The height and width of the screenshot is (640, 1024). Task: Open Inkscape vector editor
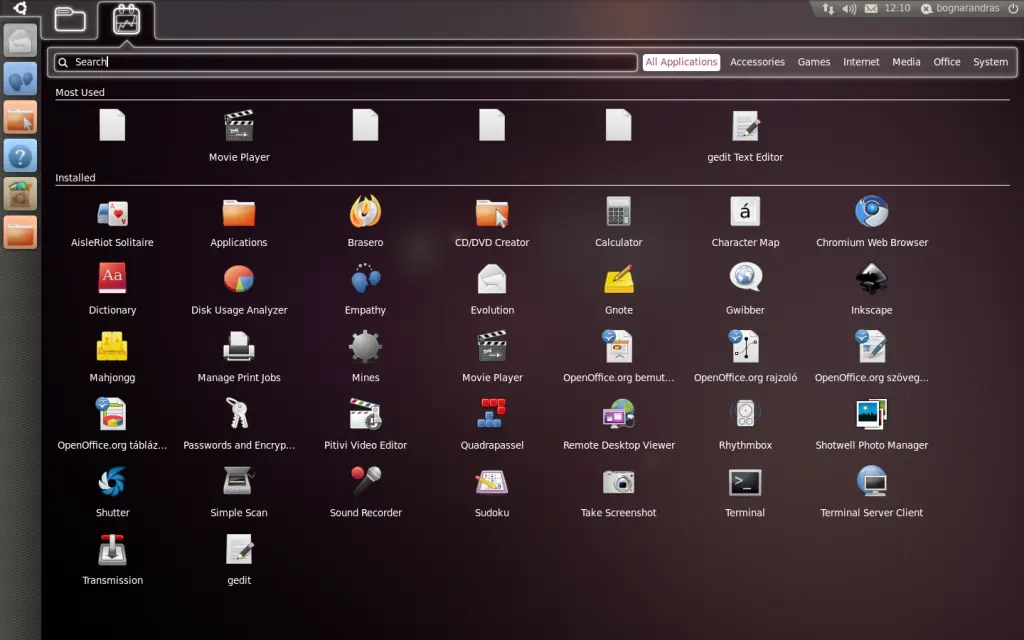(x=872, y=290)
